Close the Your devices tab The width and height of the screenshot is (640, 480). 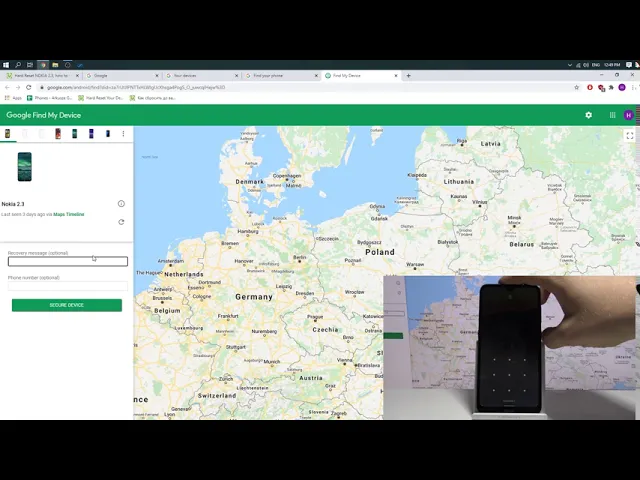(236, 76)
